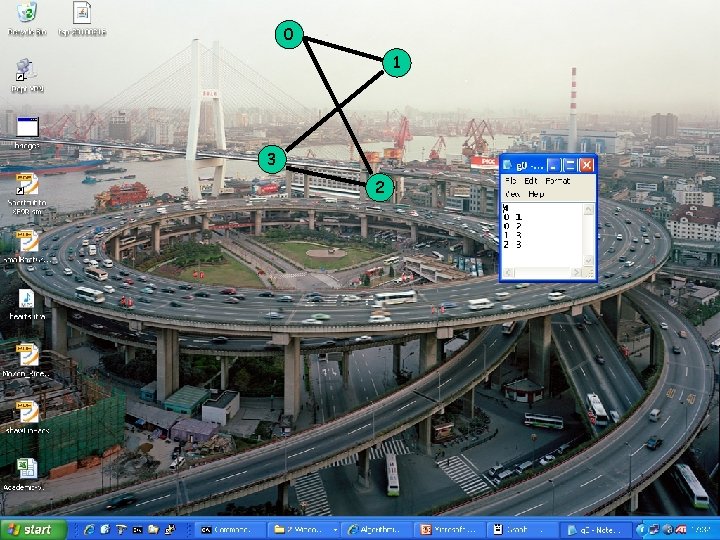Open the Dept VPN network shortcut icon
720x540 pixels.
(x=26, y=69)
